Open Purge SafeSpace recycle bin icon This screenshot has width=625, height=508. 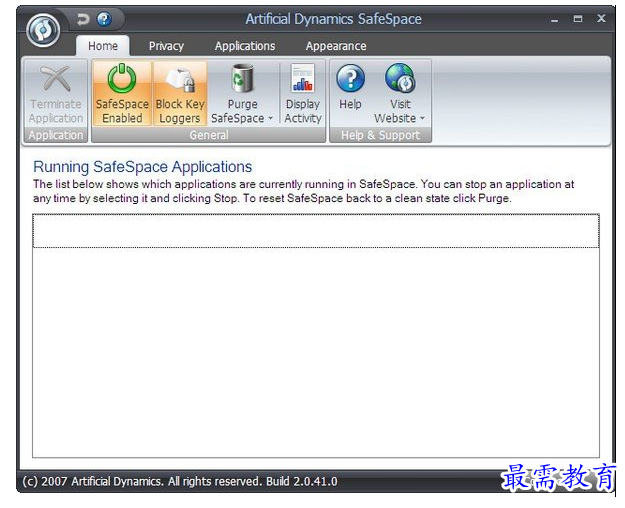click(x=242, y=78)
